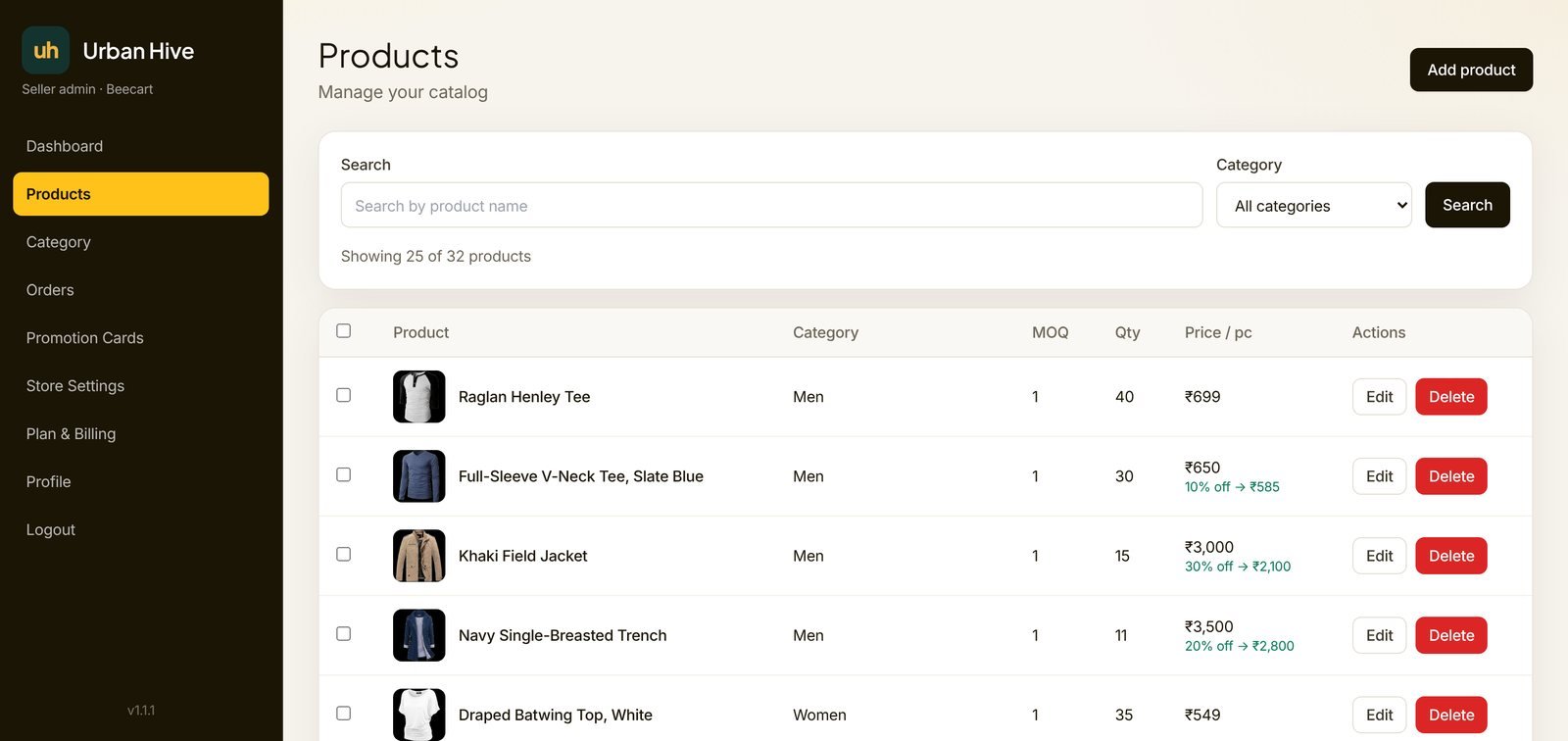Check the Raglan Henley Tee row checkbox
1568x741 pixels.
344,395
